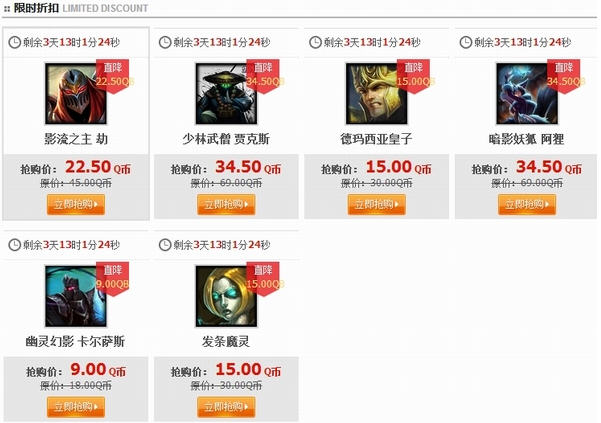This screenshot has width=601, height=423.
Task: Purchase 德玛西亚皇子 via 立即抢购
Action: [x=377, y=204]
